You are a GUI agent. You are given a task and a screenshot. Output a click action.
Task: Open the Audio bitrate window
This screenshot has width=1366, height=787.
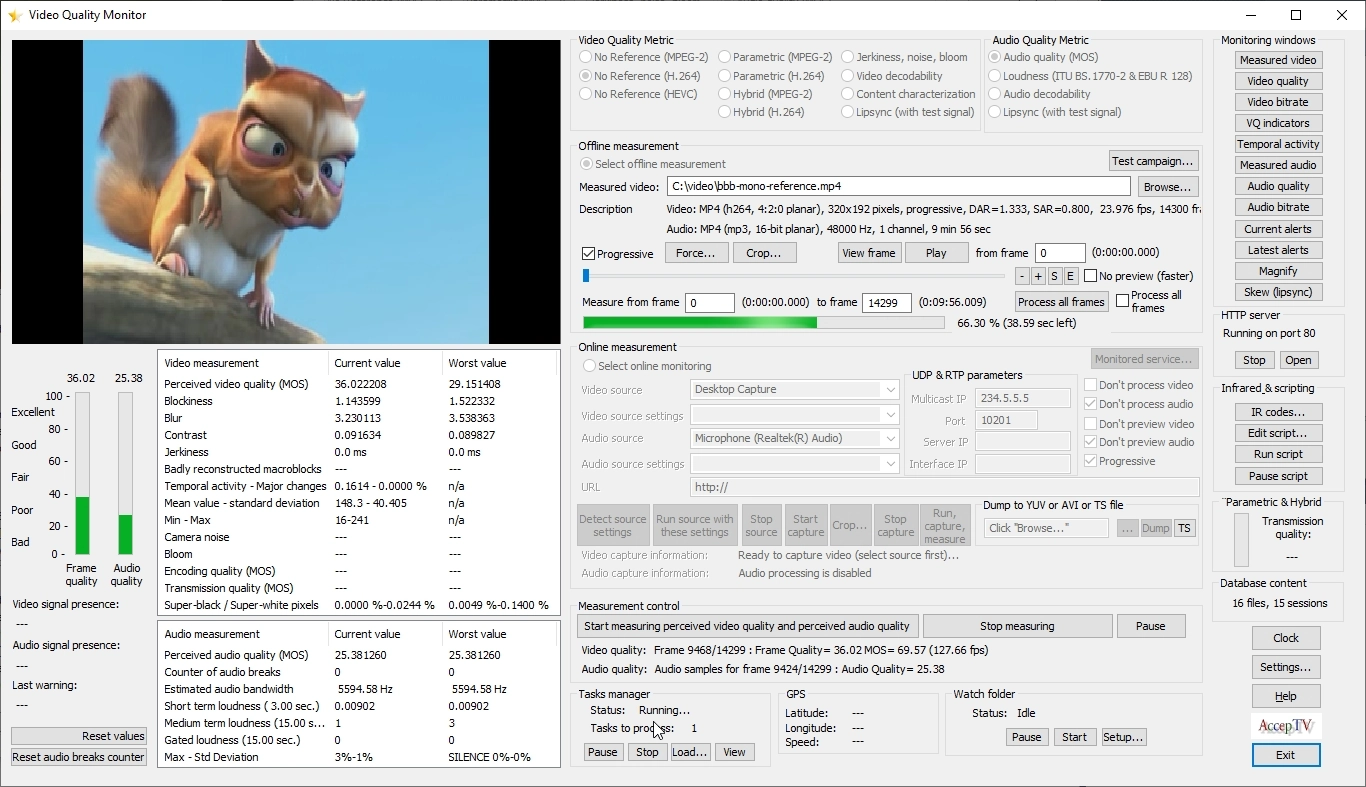[x=1278, y=207]
